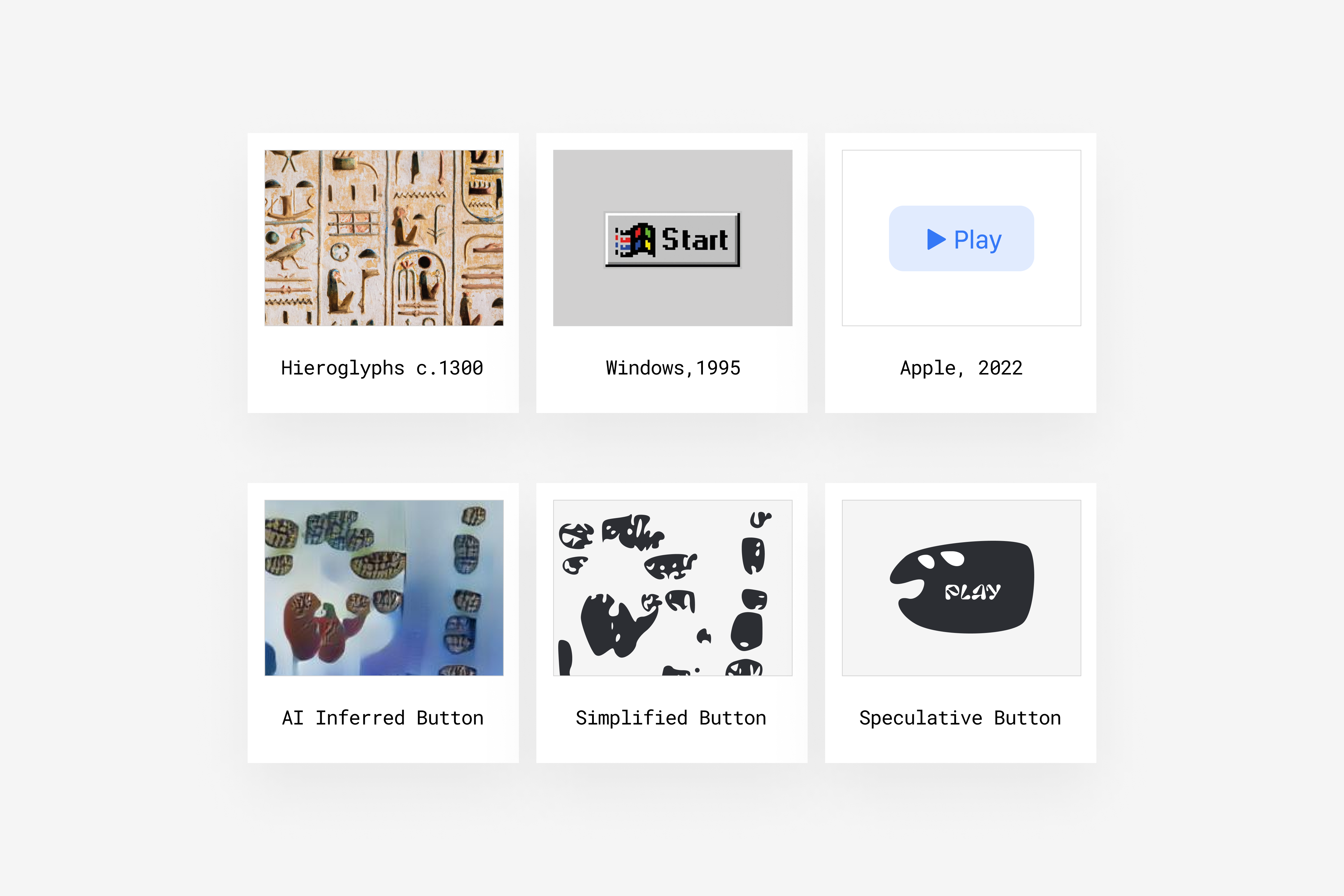
Task: Click the "AI Inferred Button" caption
Action: [383, 718]
